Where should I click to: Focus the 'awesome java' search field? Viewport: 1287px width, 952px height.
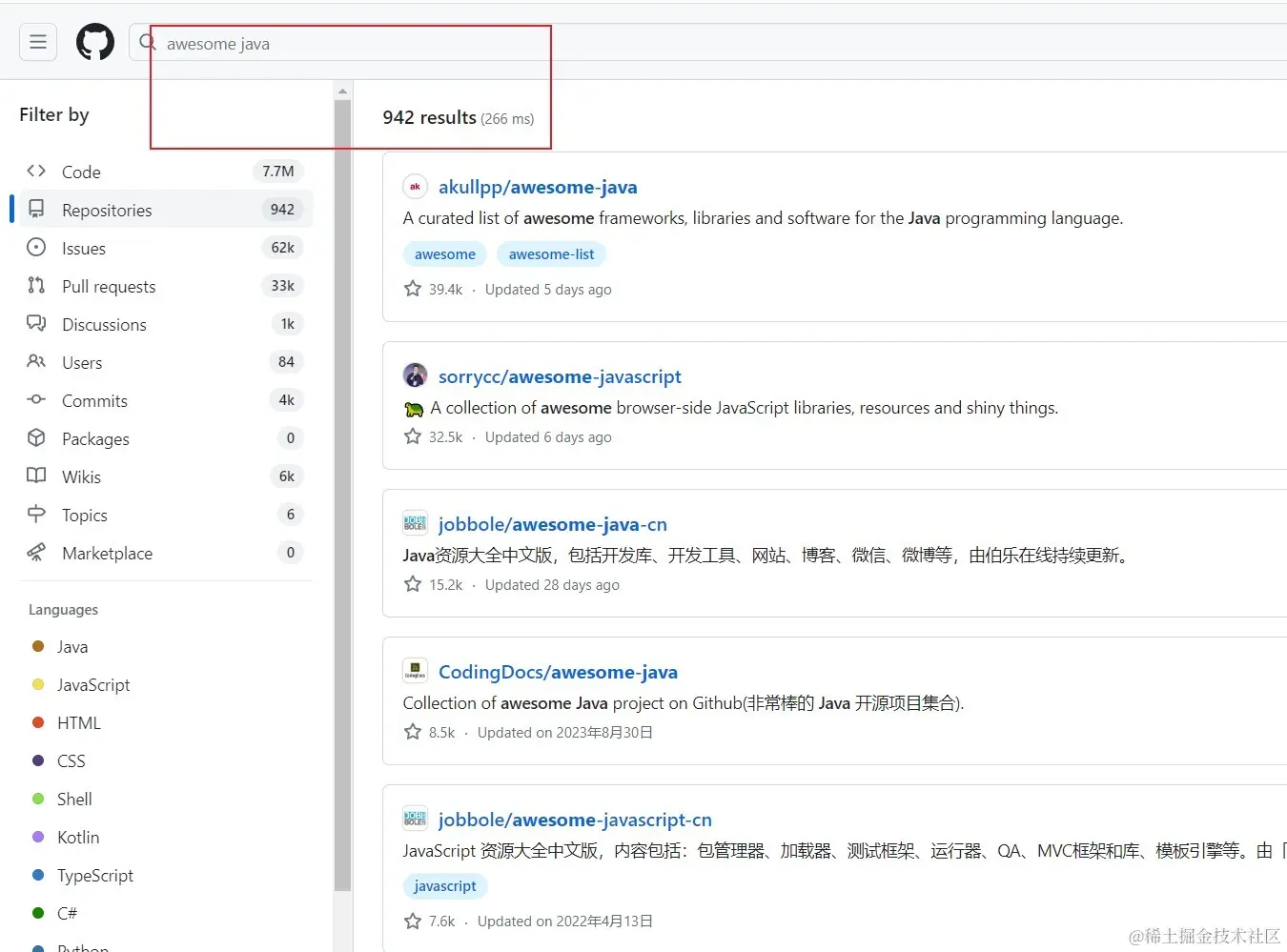[707, 43]
